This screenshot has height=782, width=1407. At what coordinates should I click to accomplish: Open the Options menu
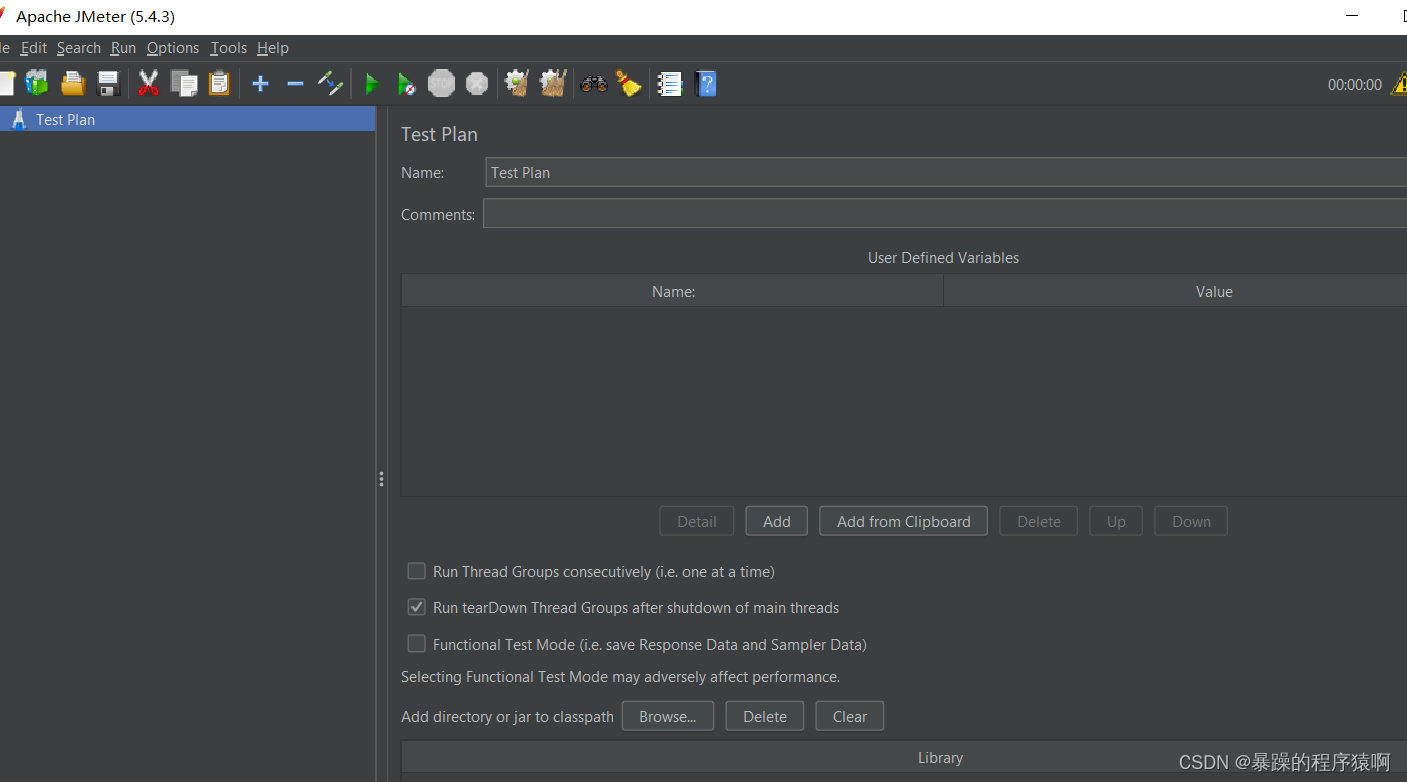(x=173, y=48)
